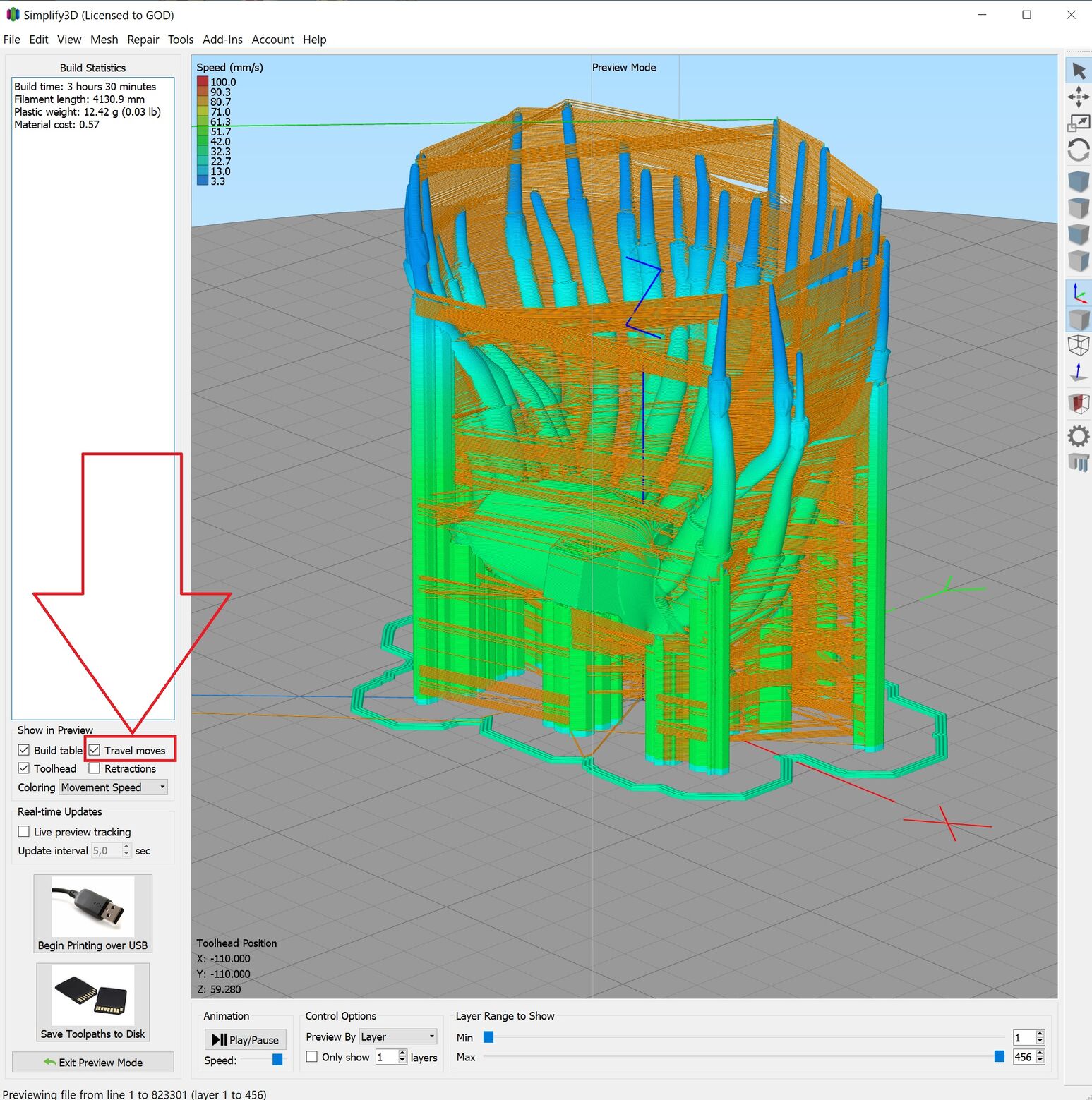Viewport: 1092px width, 1100px height.
Task: Click the SD card picture
Action: (92, 996)
